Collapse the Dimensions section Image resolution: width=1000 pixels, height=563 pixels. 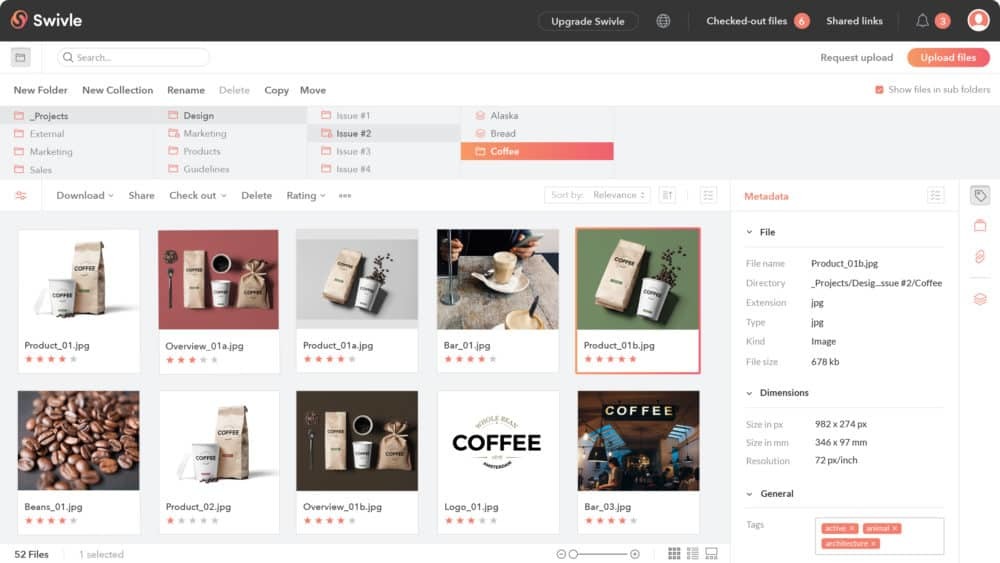[750, 393]
